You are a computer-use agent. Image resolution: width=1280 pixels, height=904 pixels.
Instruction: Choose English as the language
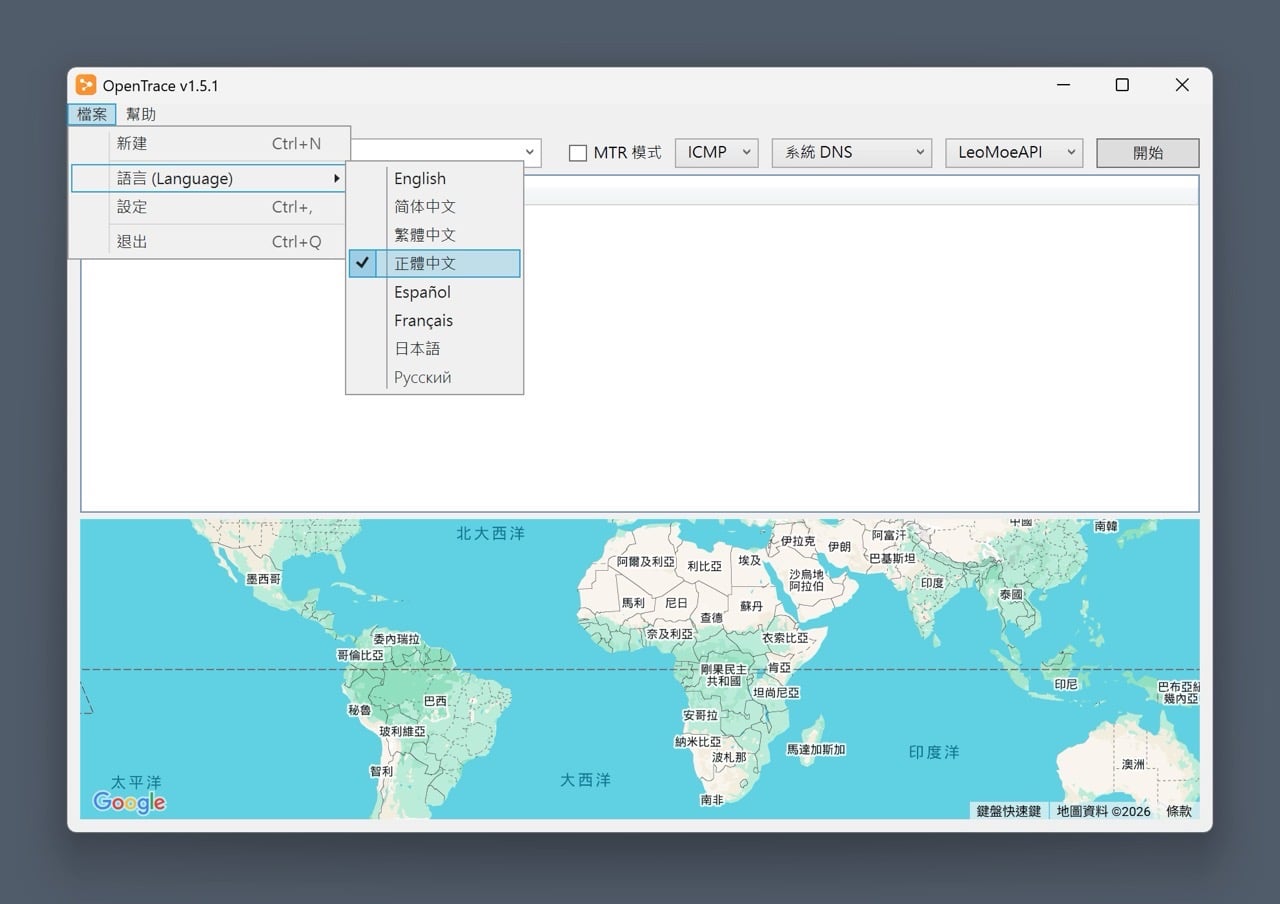point(420,178)
